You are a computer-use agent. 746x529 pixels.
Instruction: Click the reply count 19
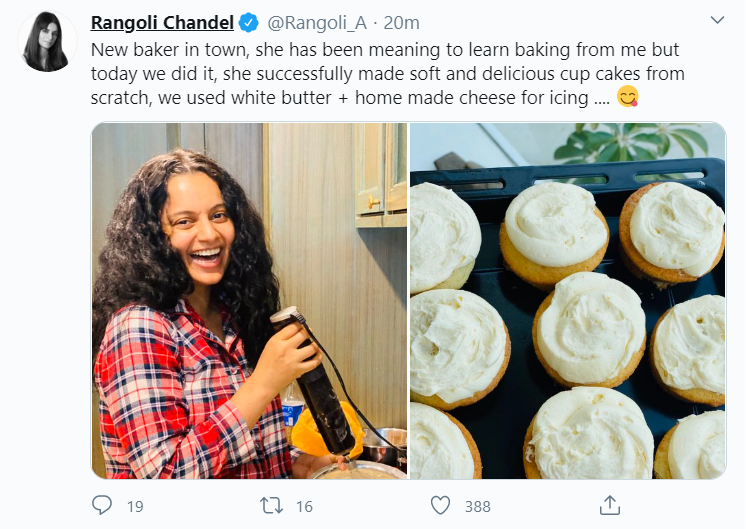pos(135,506)
